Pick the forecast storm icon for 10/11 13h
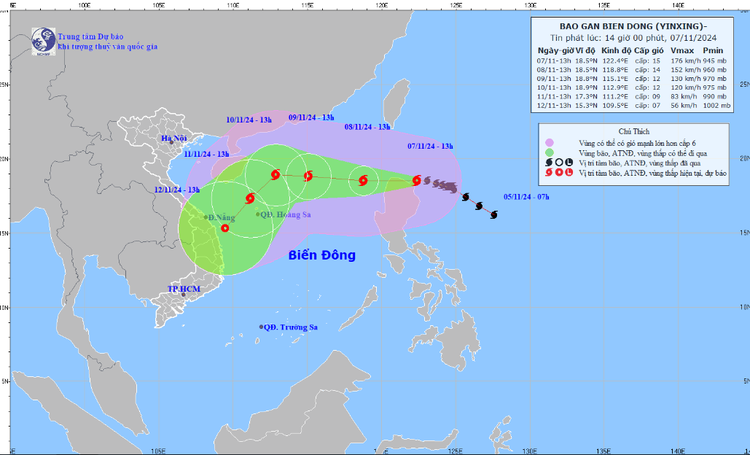 [x=275, y=175]
